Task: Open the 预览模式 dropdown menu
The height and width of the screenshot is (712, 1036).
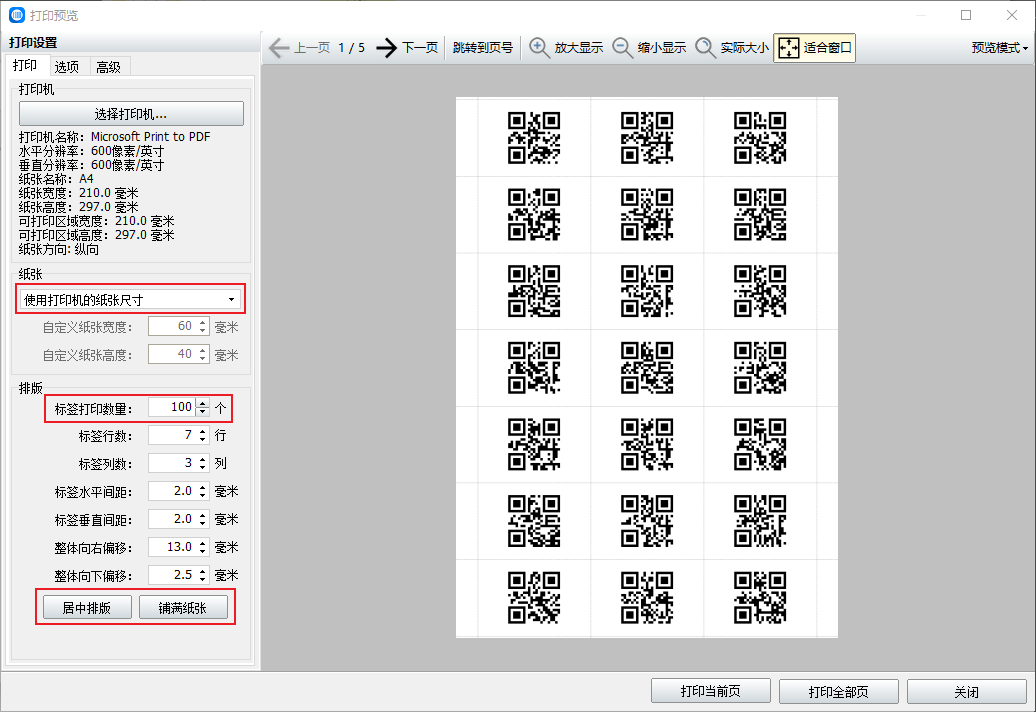Action: (x=999, y=48)
